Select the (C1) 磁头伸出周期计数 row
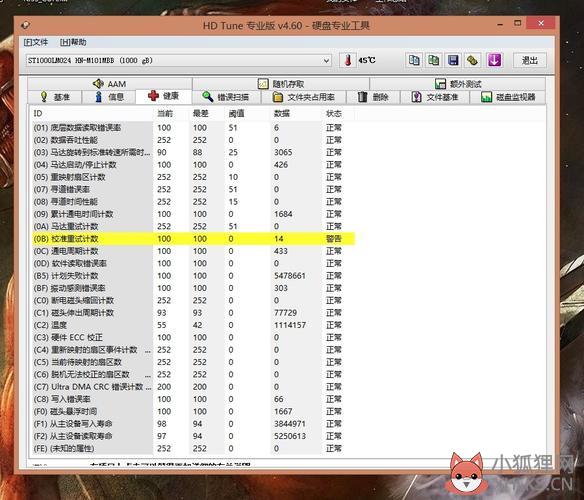This screenshot has height=500, width=584. [x=193, y=313]
